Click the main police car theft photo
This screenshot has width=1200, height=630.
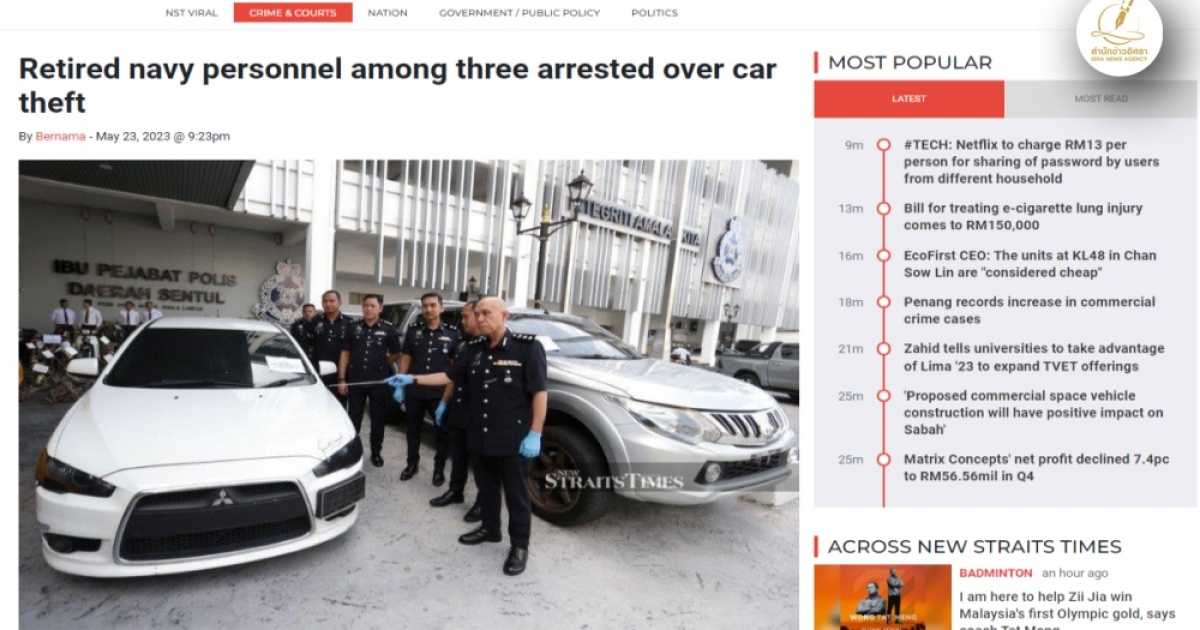[x=408, y=394]
